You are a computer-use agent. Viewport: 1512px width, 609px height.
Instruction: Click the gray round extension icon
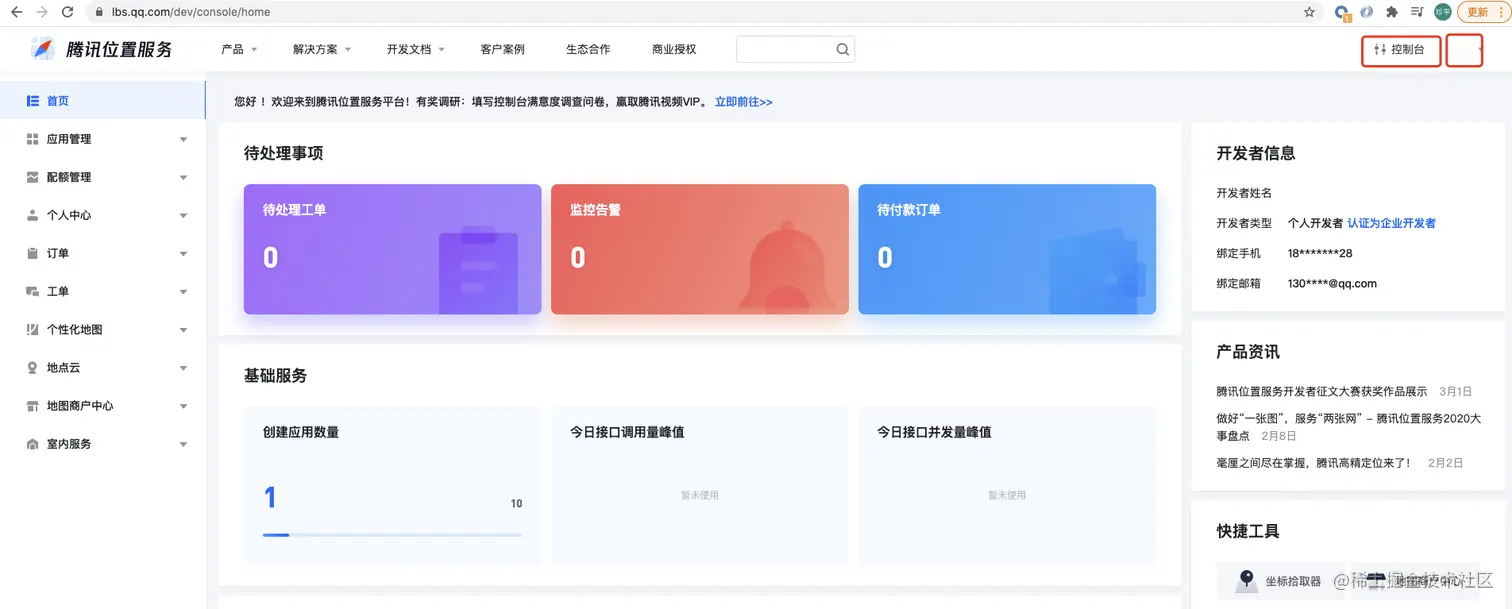pyautogui.click(x=1367, y=12)
